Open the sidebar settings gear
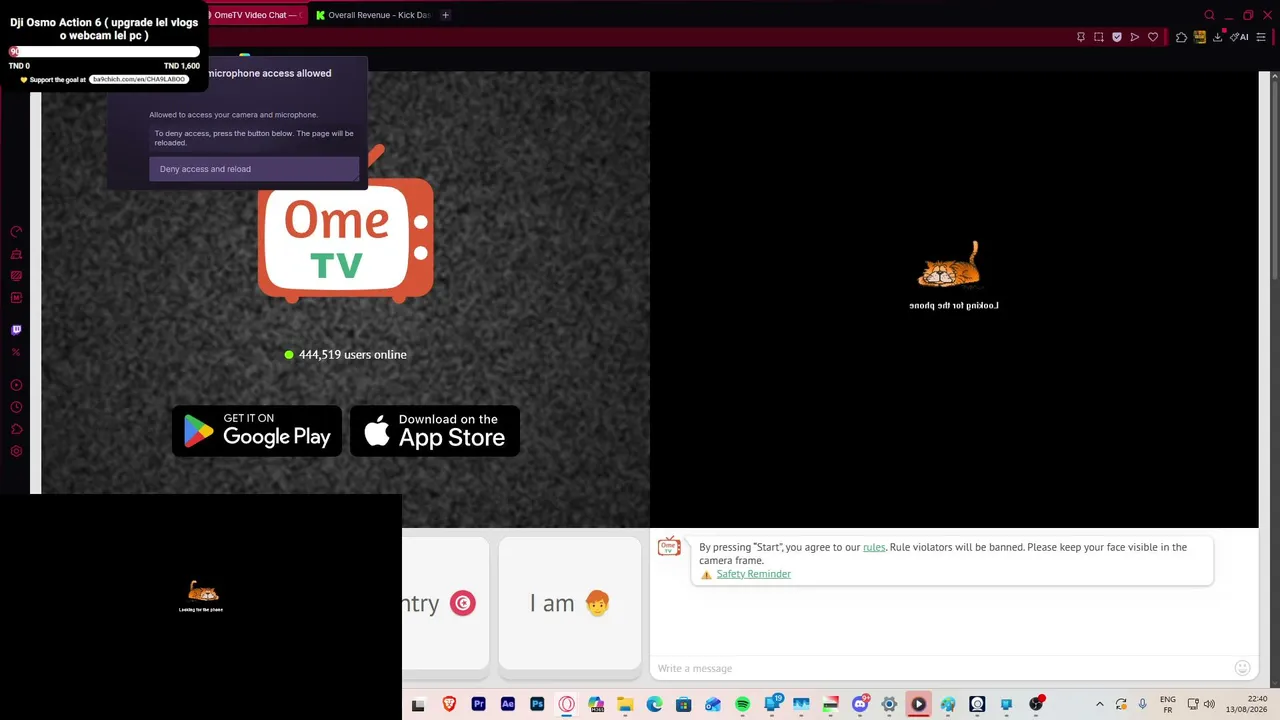 [16, 452]
